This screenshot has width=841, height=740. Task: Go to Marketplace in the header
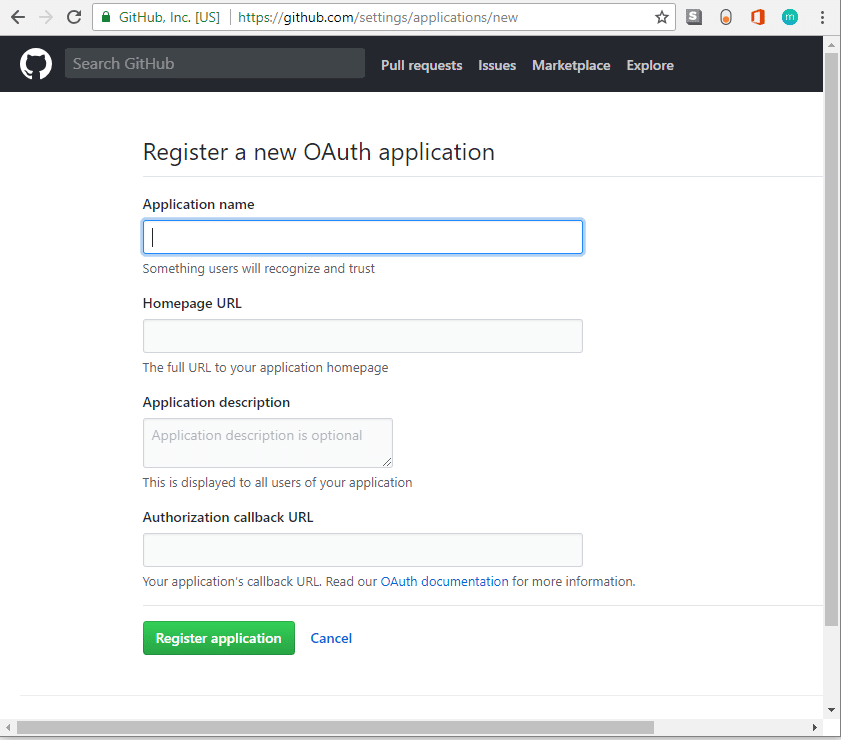coord(571,65)
